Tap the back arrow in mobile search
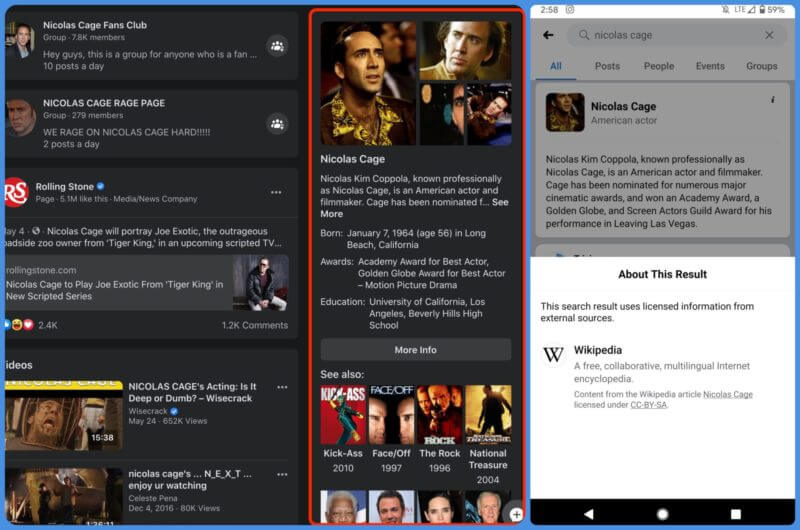This screenshot has width=800, height=530. (x=548, y=35)
